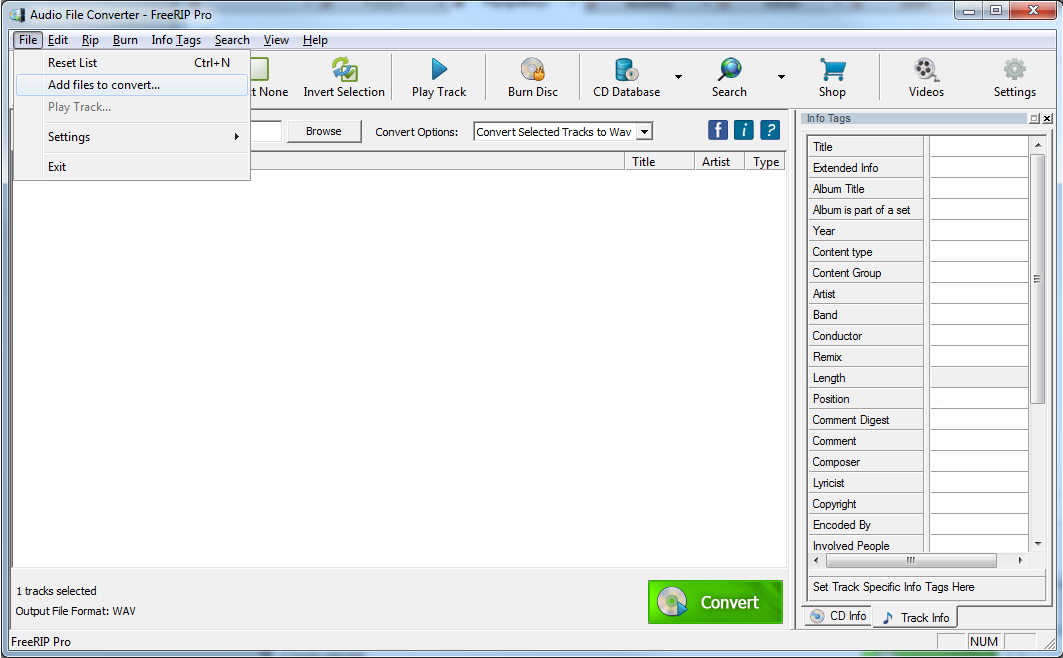Switch to the Track Info tab
This screenshot has width=1063, height=658.
coord(916,617)
